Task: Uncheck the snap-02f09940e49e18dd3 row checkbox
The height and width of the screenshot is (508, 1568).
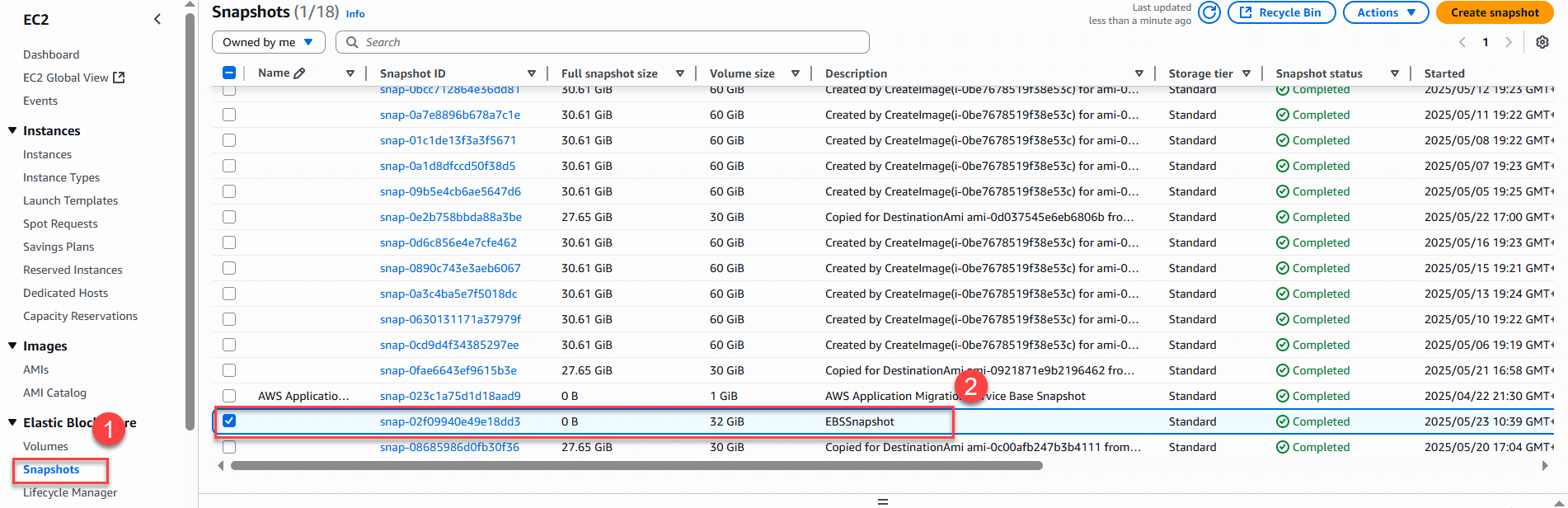Action: pos(229,421)
